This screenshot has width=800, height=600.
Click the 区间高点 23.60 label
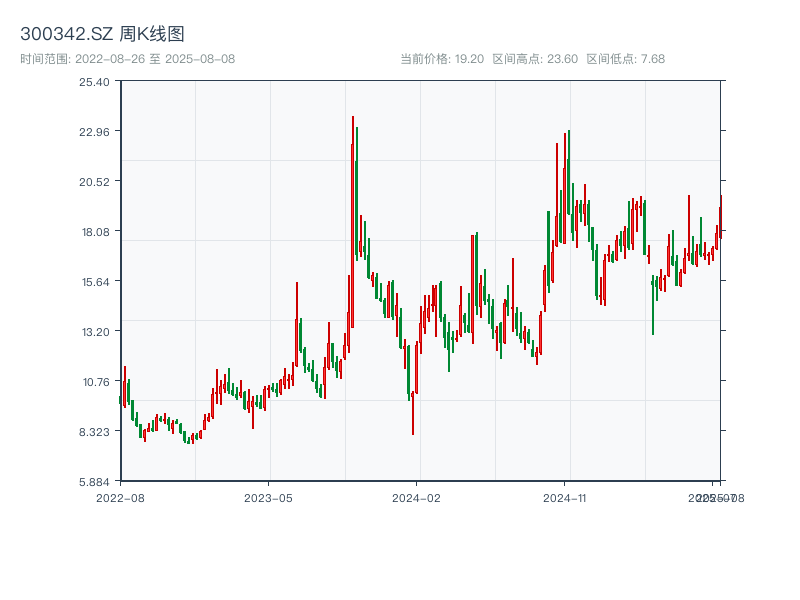tap(535, 59)
